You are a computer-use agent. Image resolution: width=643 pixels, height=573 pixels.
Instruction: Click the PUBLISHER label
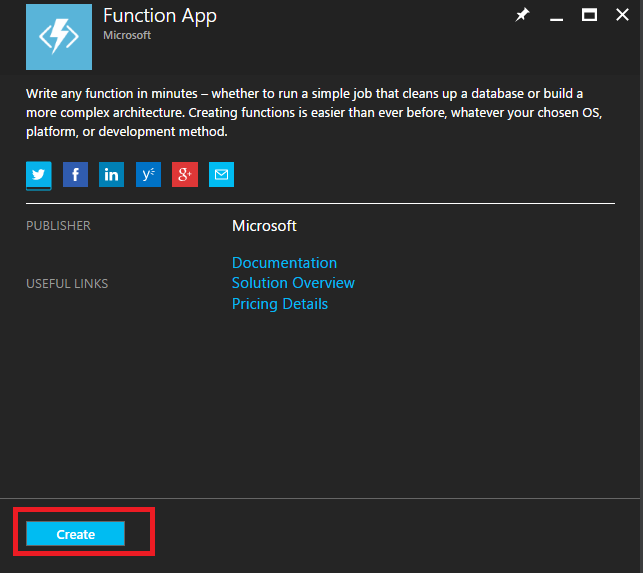[x=58, y=226]
